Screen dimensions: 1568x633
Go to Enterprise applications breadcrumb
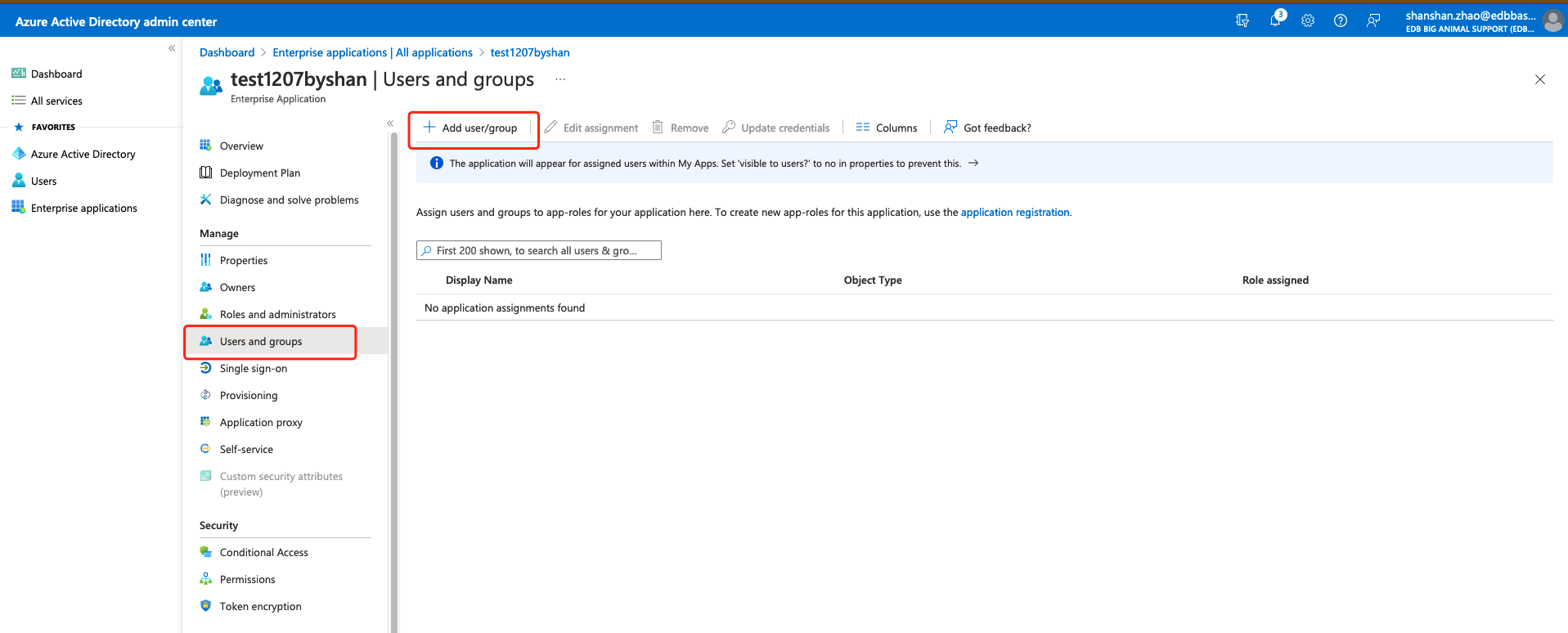pos(372,52)
